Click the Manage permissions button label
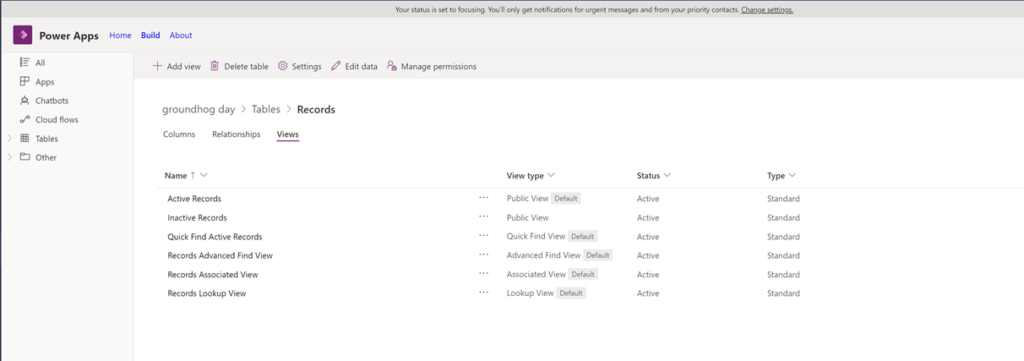 [x=439, y=67]
